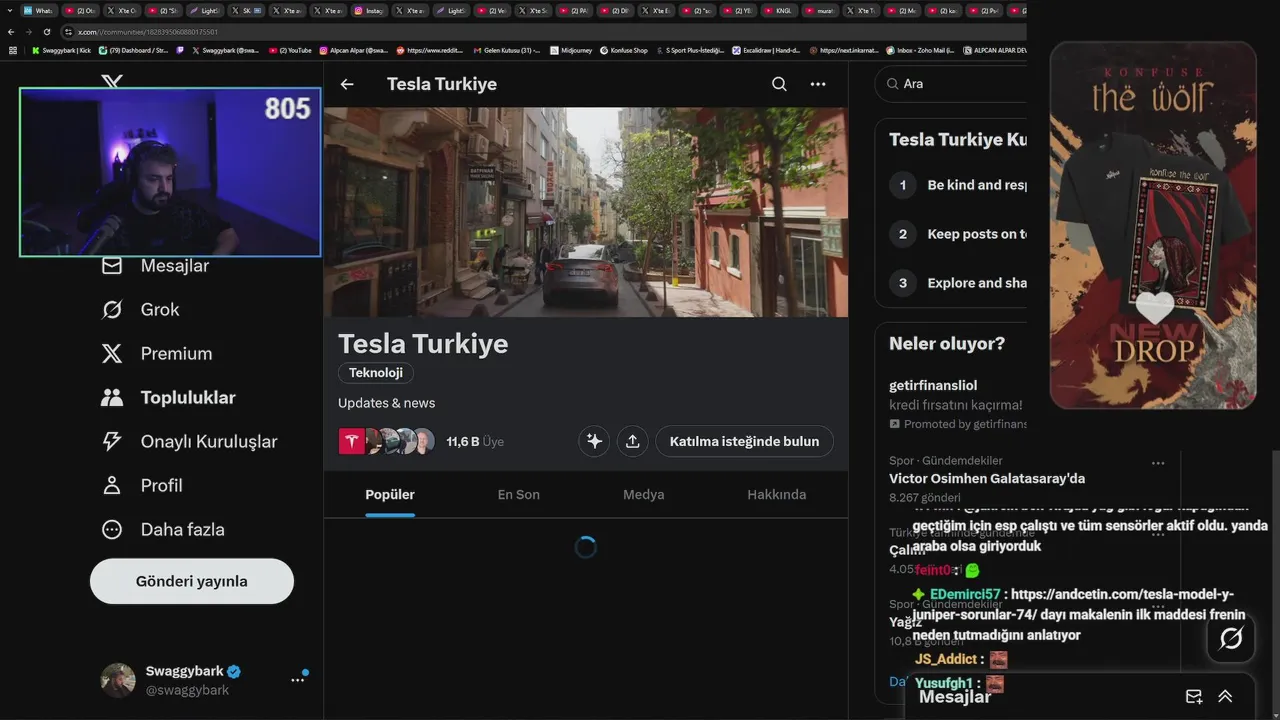Open the Inbox - Zoho Mail bookmark
Screen dimensions: 1280x720
coord(919,50)
